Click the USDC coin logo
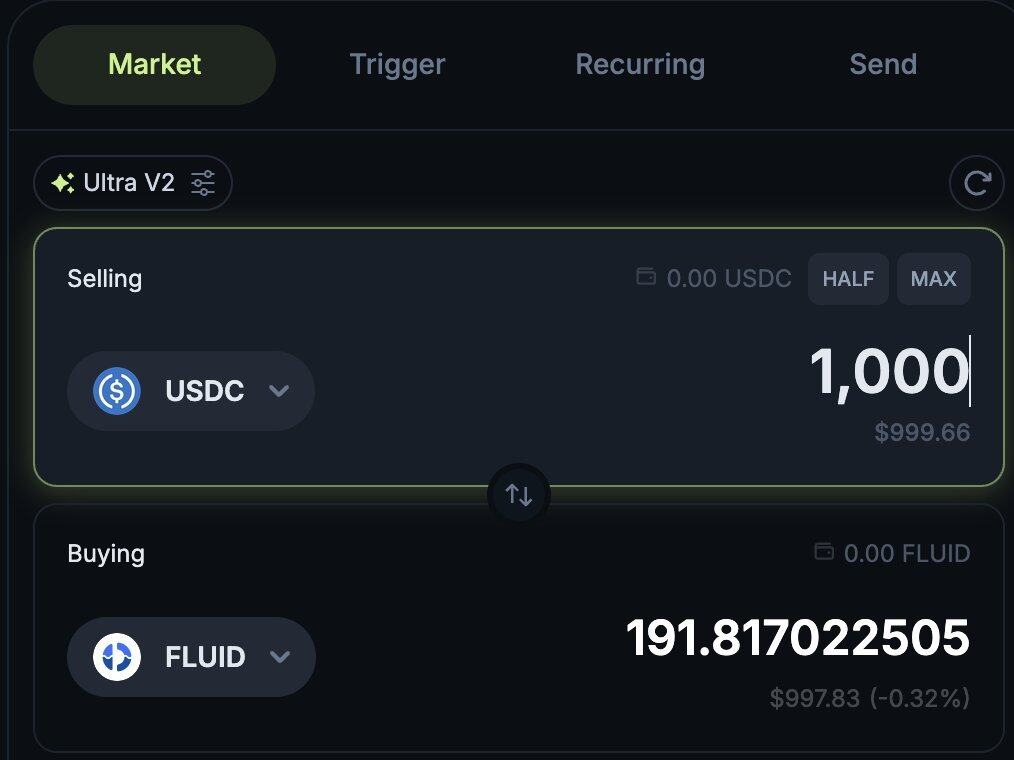1014x760 pixels. [x=117, y=391]
